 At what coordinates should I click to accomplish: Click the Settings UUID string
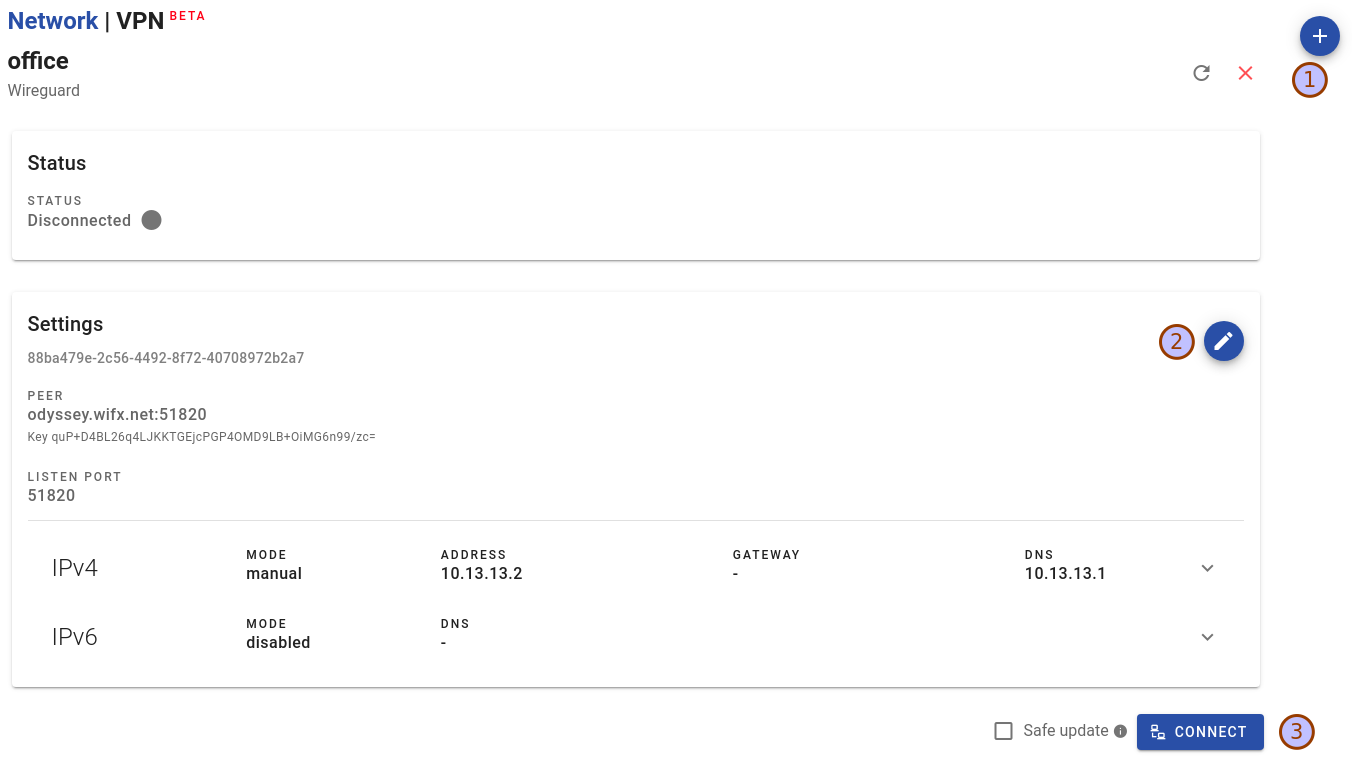(166, 358)
